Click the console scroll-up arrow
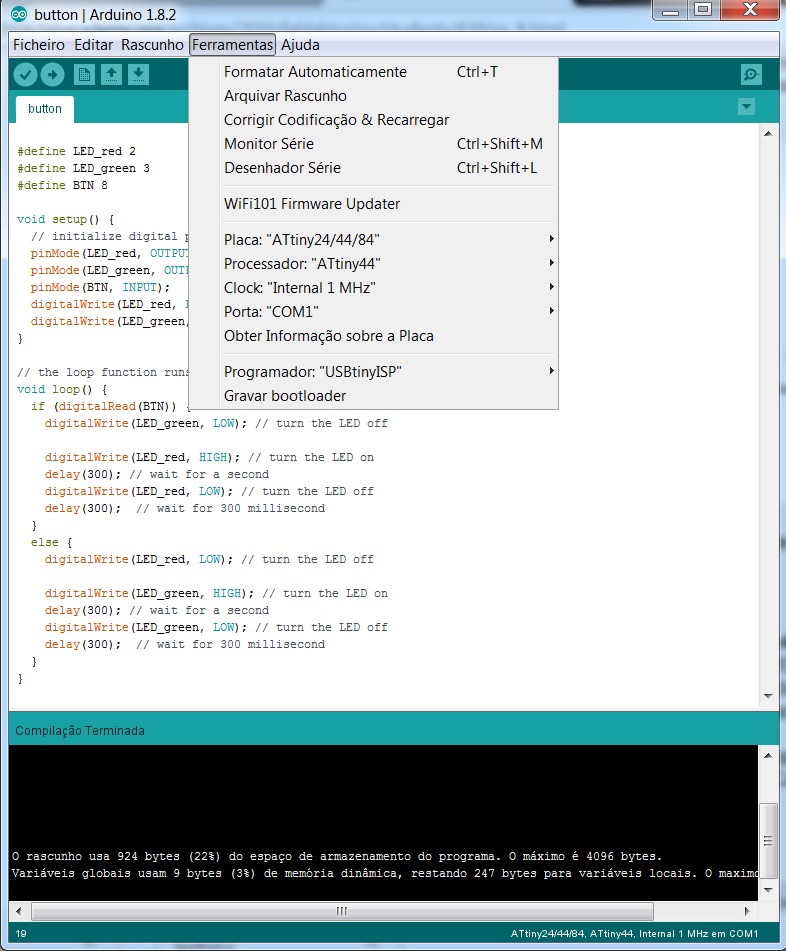Viewport: 786px width, 951px height. [768, 756]
